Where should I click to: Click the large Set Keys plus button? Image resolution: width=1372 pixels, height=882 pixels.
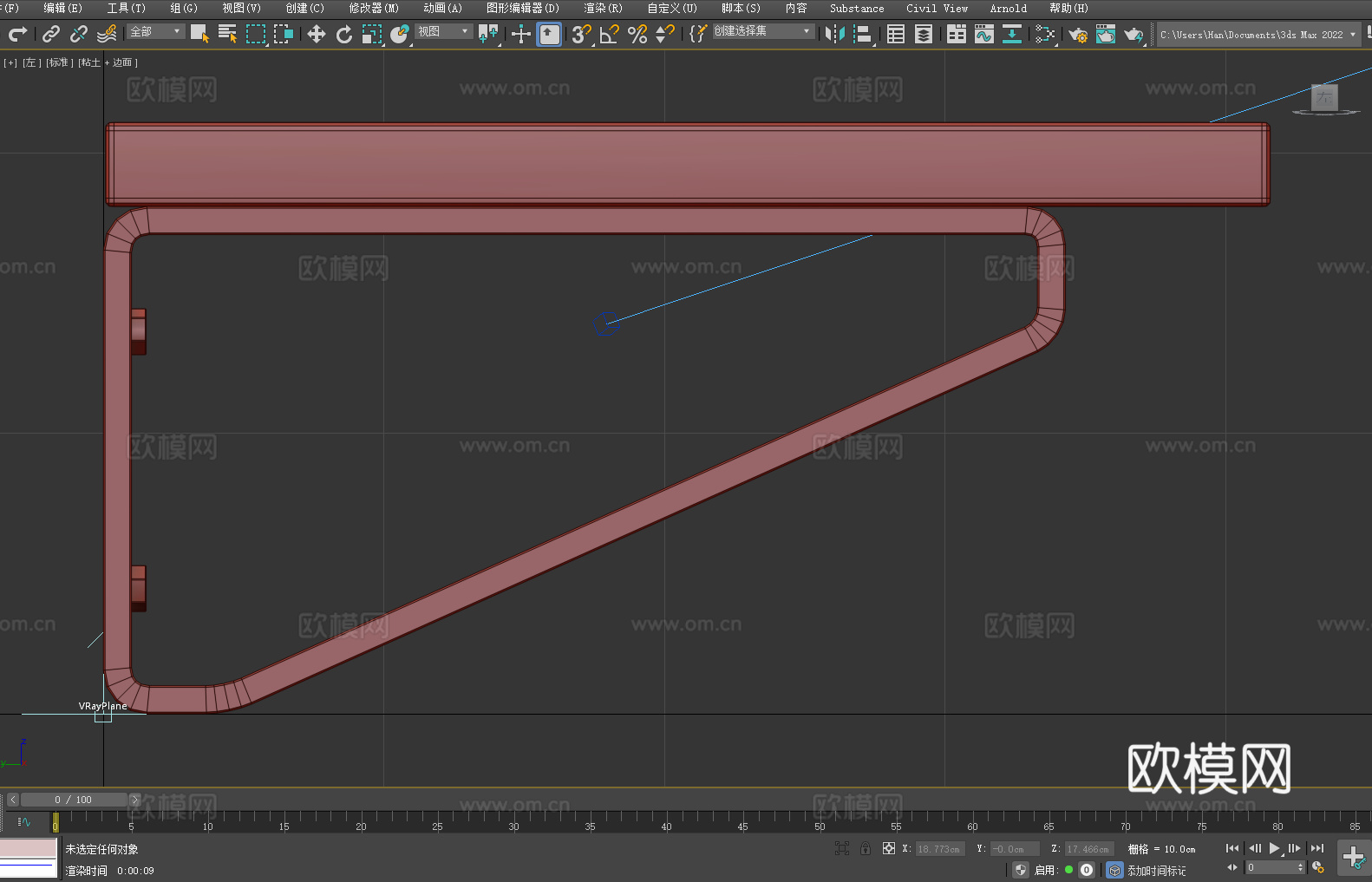(x=1354, y=857)
